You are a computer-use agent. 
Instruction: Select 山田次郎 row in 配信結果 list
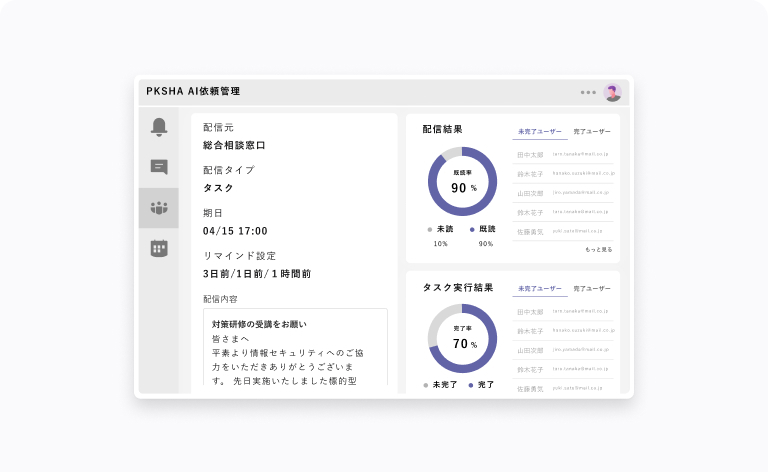click(x=563, y=193)
